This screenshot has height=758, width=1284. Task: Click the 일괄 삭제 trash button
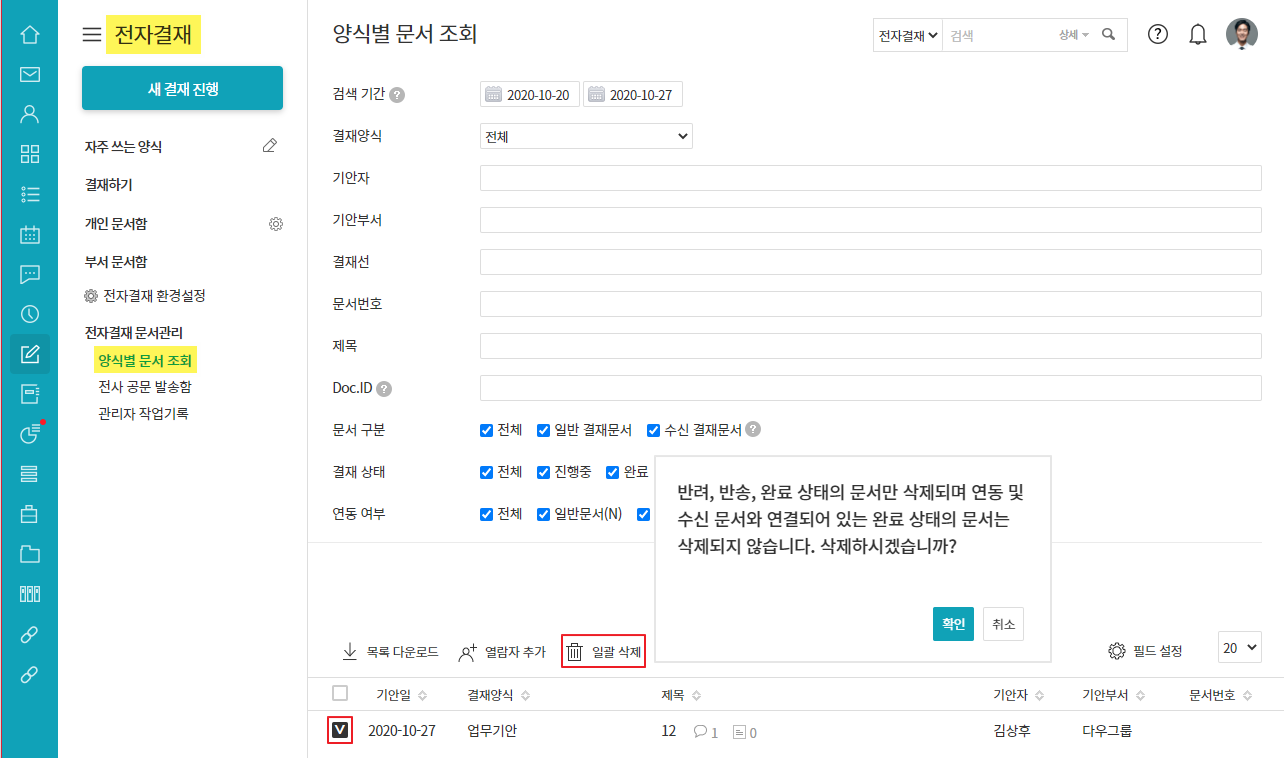tap(603, 652)
